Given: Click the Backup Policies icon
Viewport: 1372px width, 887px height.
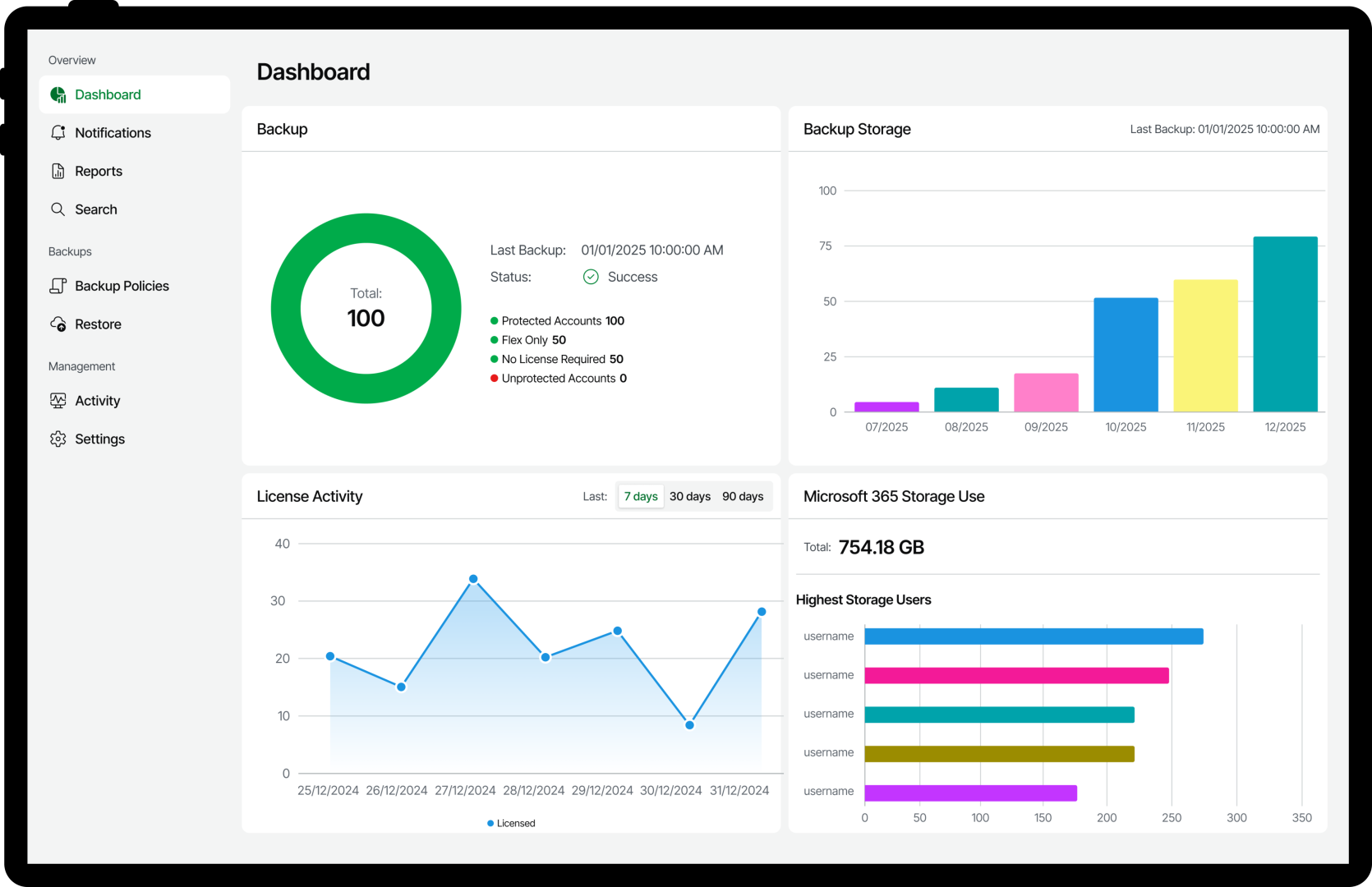Looking at the screenshot, I should pos(58,286).
